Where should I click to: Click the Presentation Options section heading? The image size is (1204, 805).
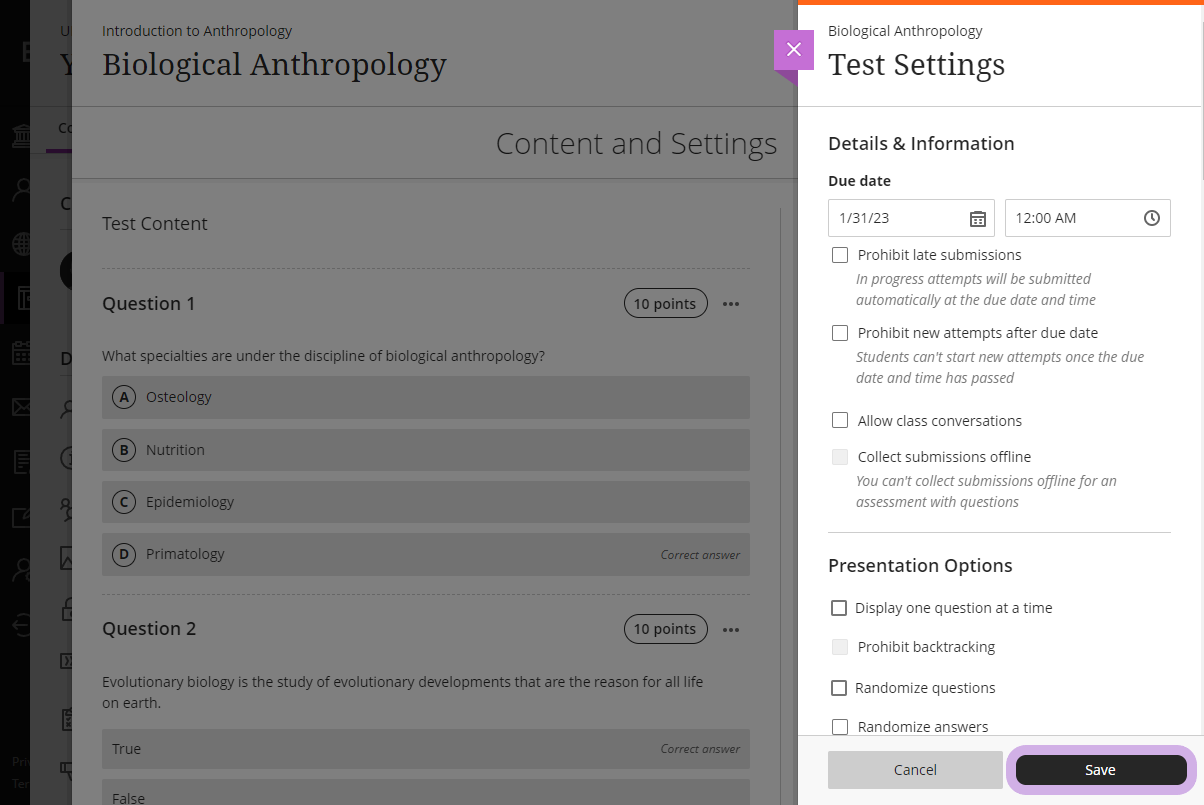pyautogui.click(x=920, y=566)
